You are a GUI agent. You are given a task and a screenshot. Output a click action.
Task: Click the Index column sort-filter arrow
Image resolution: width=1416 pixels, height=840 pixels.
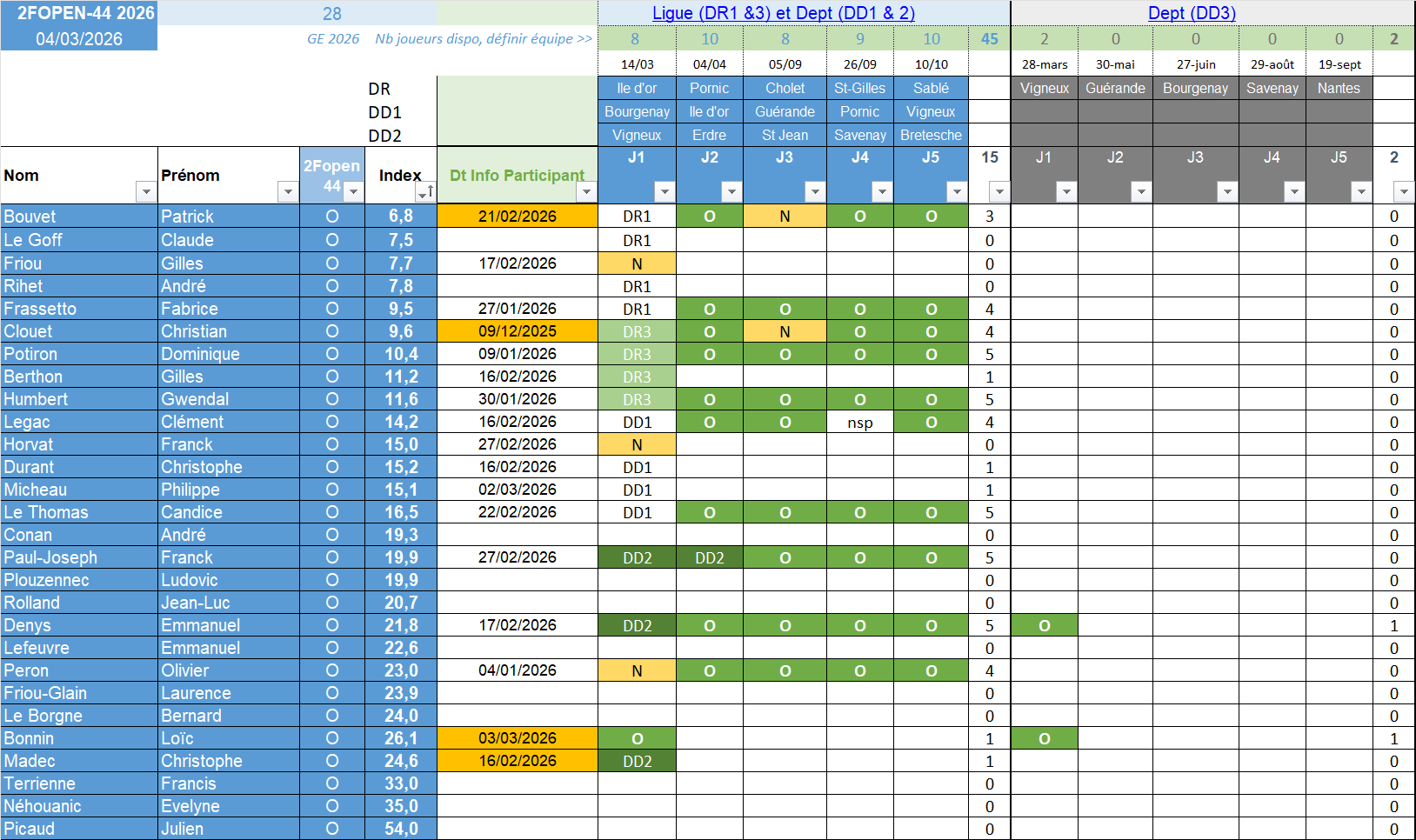click(424, 191)
